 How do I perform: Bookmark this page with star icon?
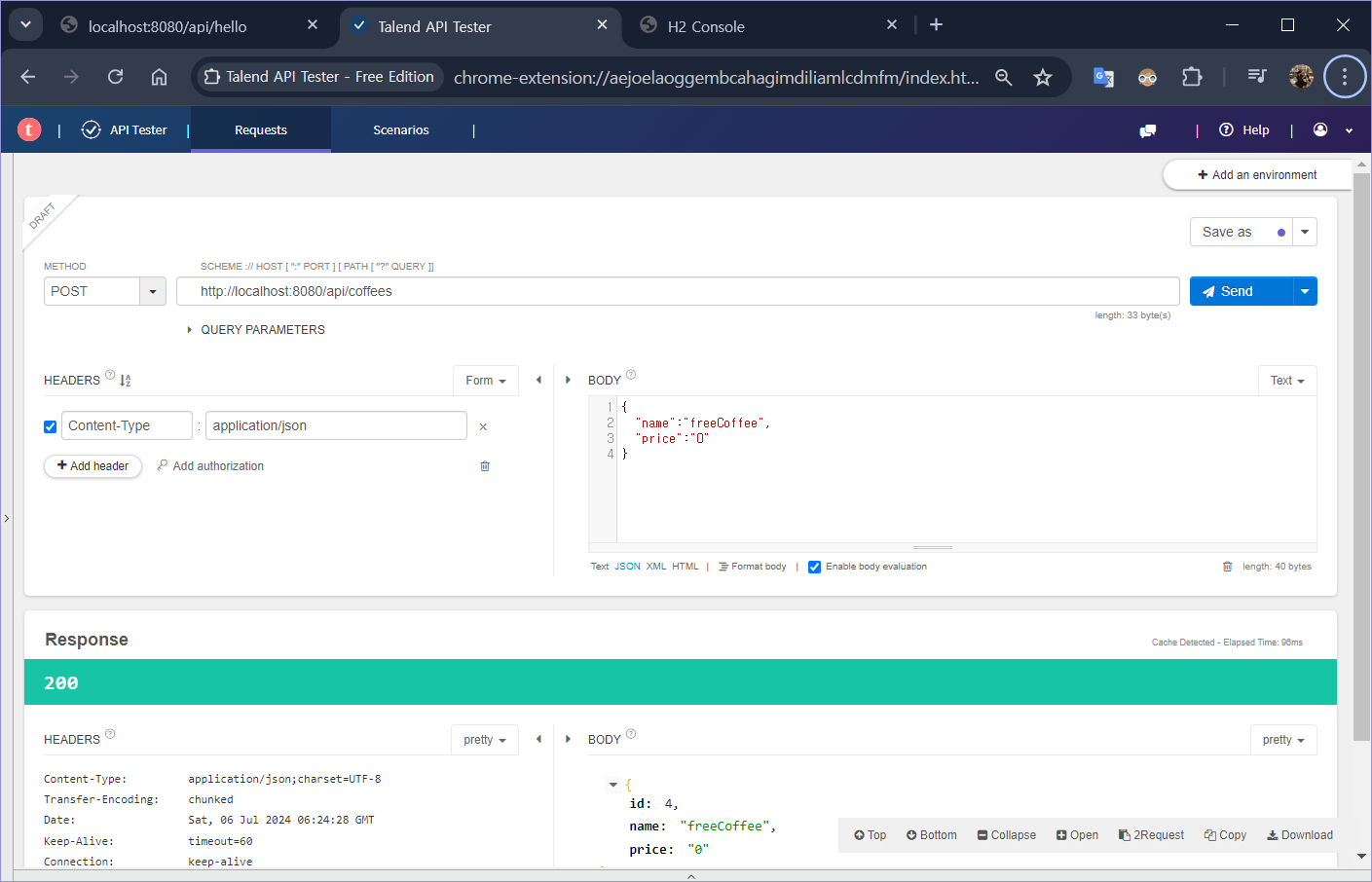tap(1043, 77)
